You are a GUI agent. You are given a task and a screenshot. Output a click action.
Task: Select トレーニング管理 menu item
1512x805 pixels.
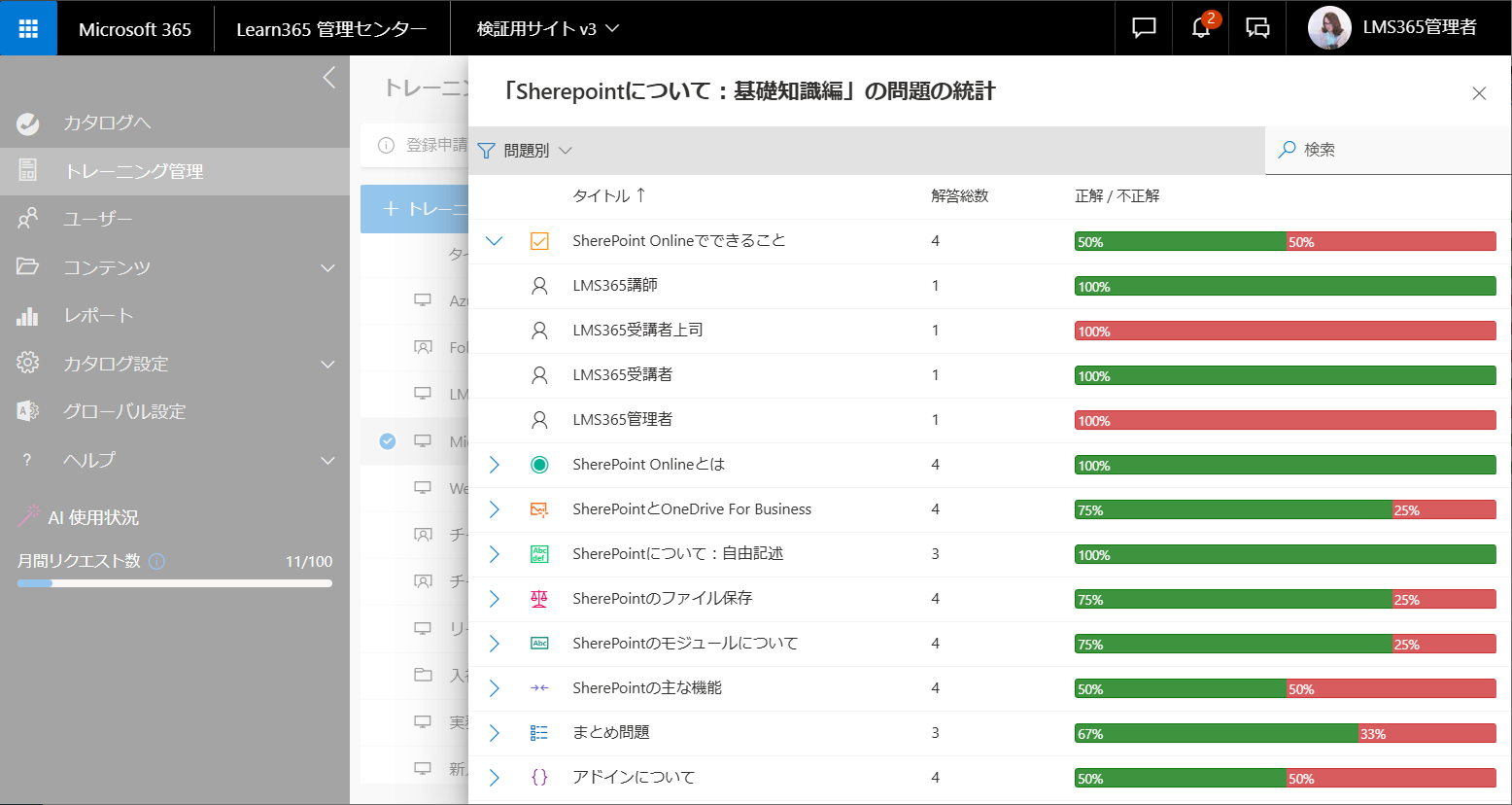(175, 171)
